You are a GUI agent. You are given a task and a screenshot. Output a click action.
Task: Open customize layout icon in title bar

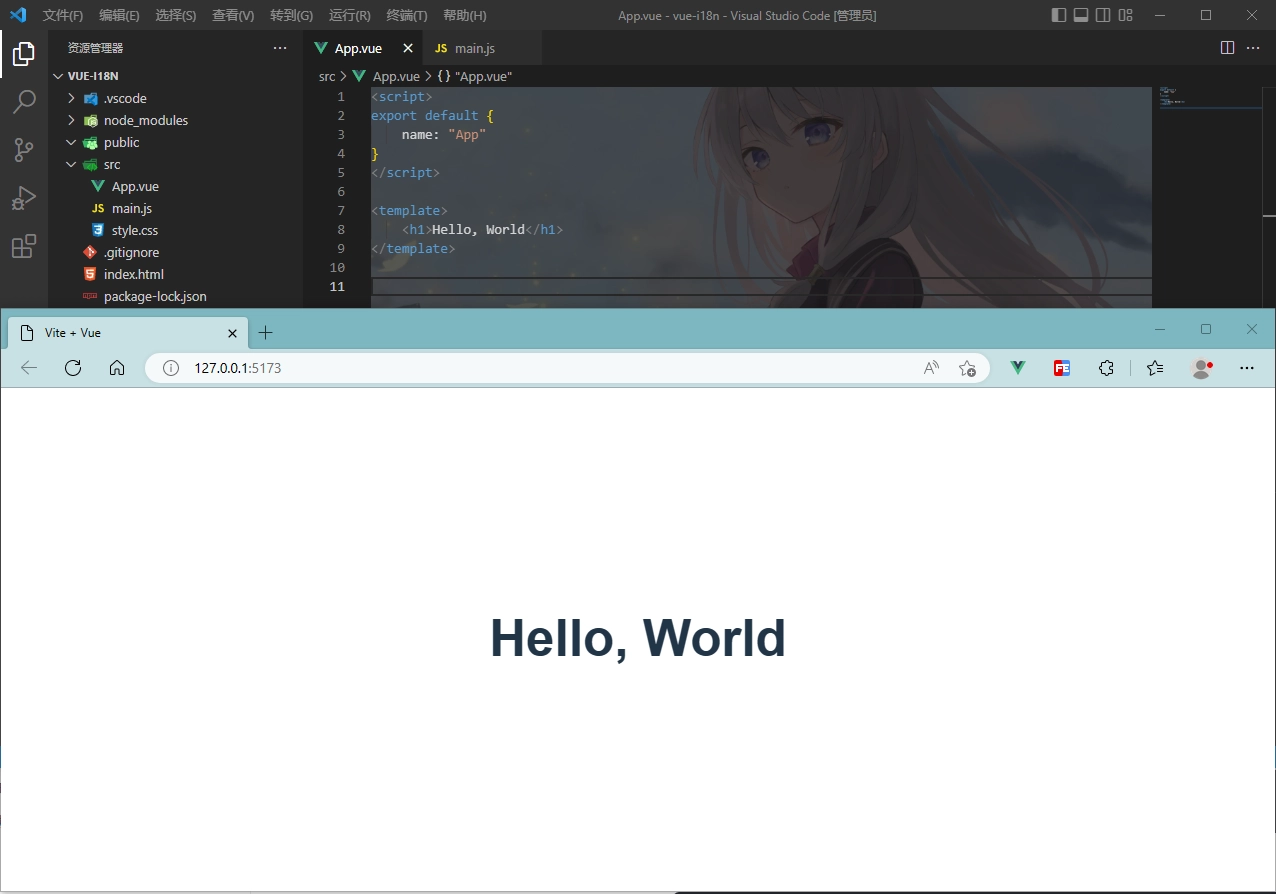click(x=1126, y=15)
